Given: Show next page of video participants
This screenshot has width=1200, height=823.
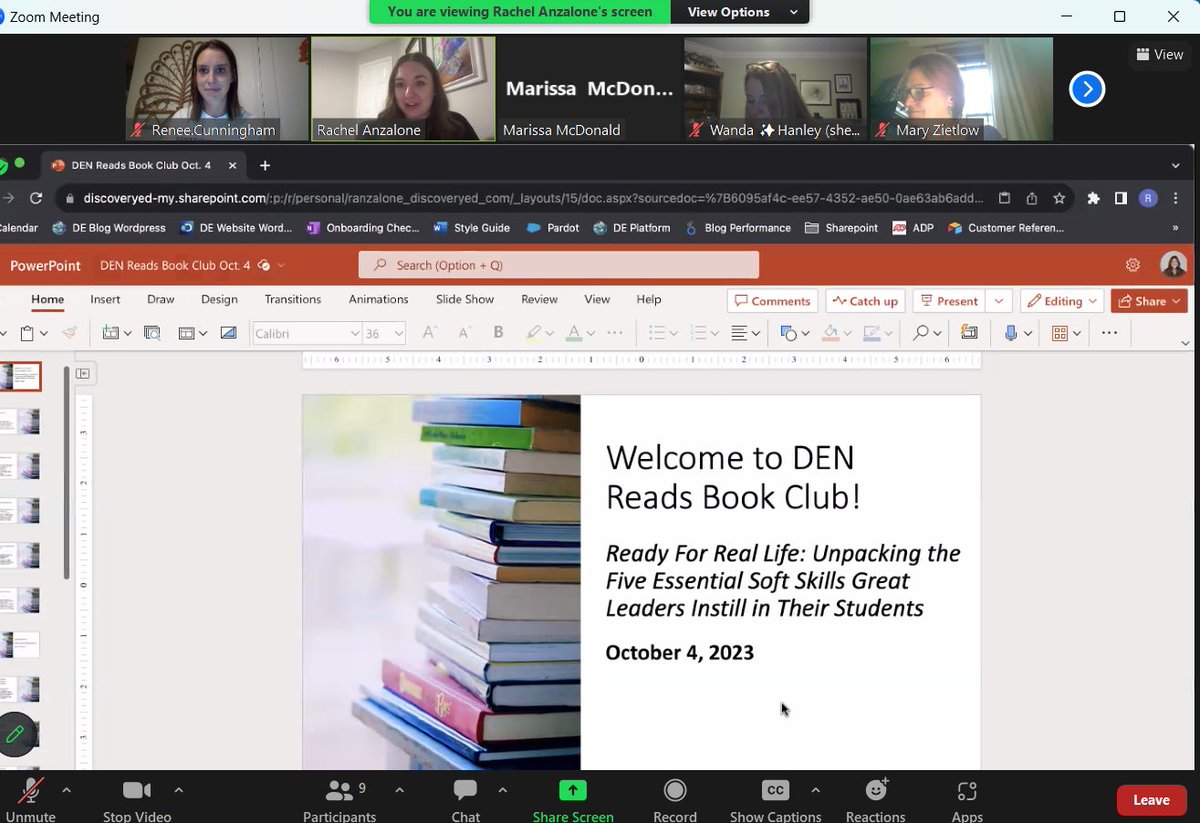Looking at the screenshot, I should click(1087, 90).
